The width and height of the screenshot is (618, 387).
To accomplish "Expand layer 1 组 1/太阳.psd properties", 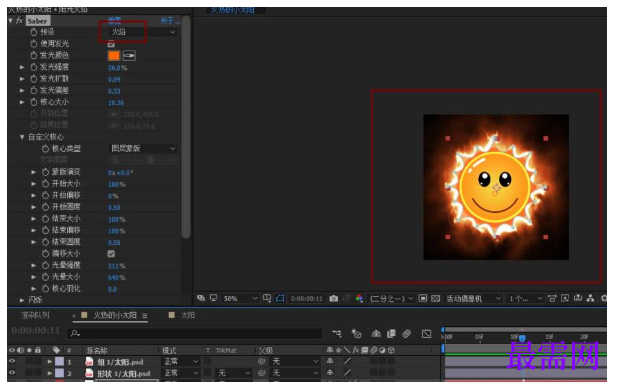I will pos(50,361).
